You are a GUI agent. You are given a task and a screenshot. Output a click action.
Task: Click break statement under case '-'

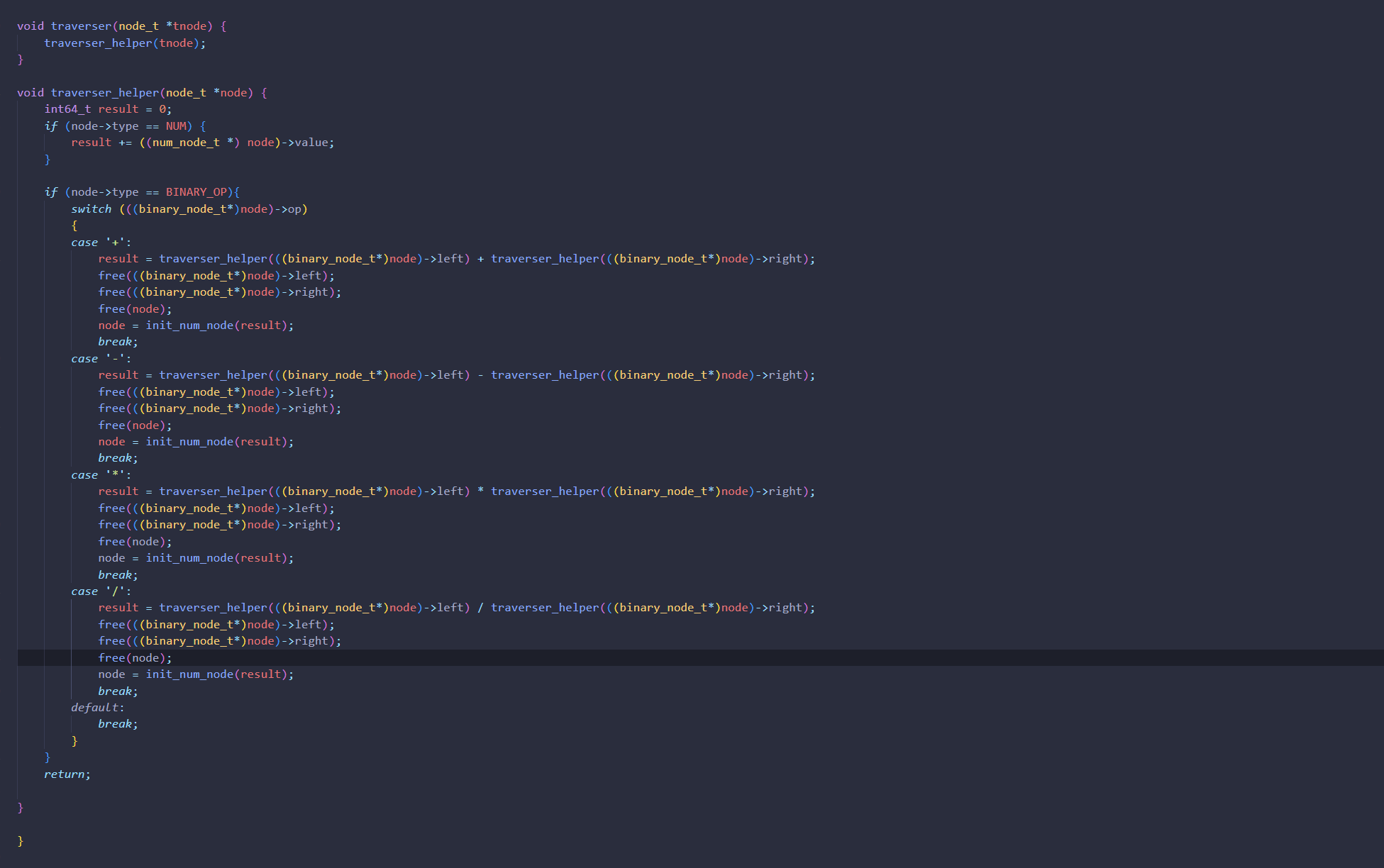117,458
